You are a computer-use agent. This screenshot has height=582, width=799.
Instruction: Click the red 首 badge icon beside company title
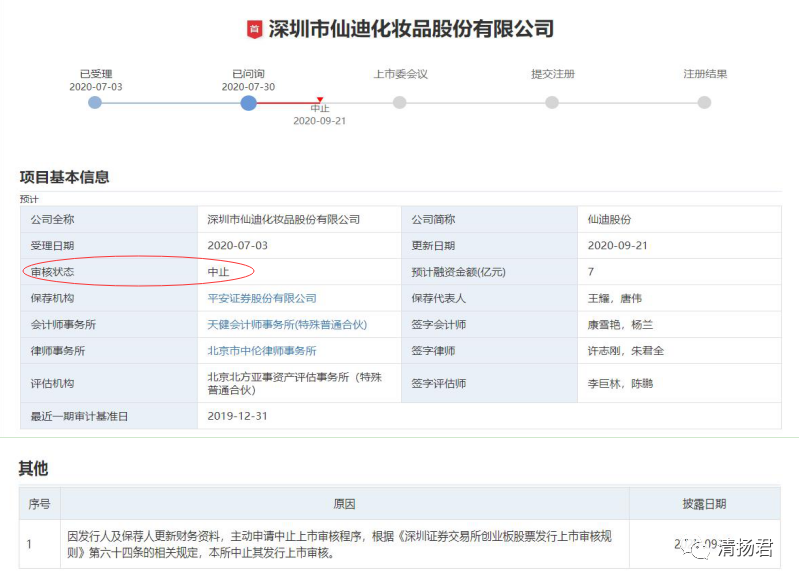tap(254, 30)
